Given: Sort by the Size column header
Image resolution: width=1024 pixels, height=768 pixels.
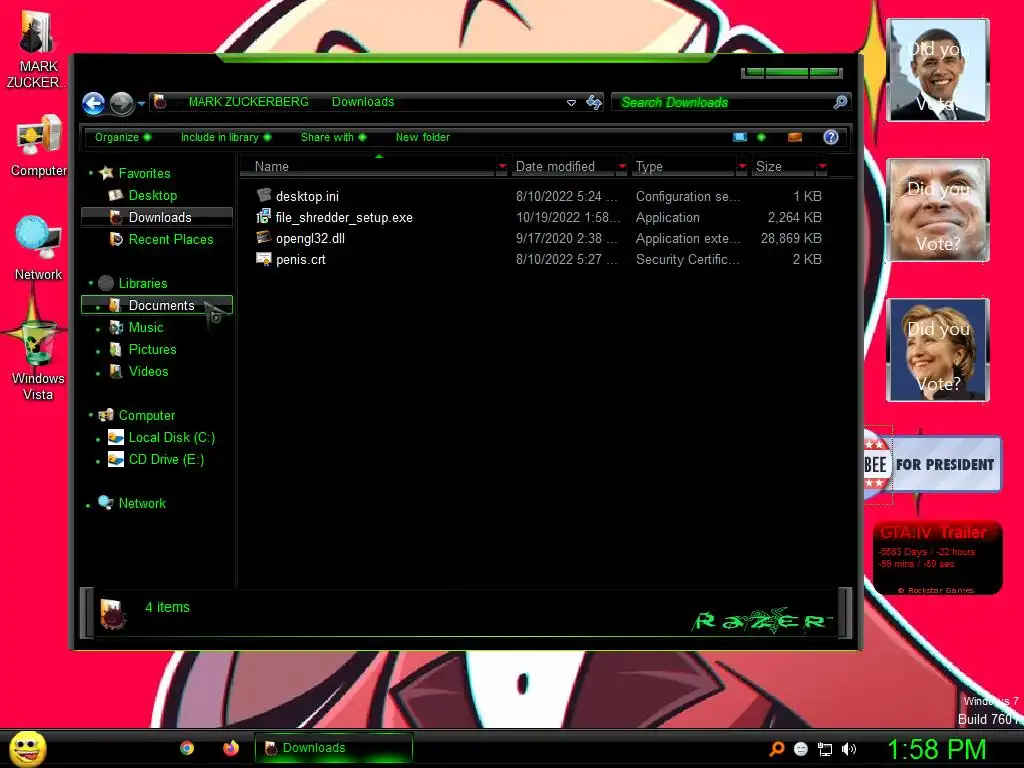Looking at the screenshot, I should pos(782,167).
